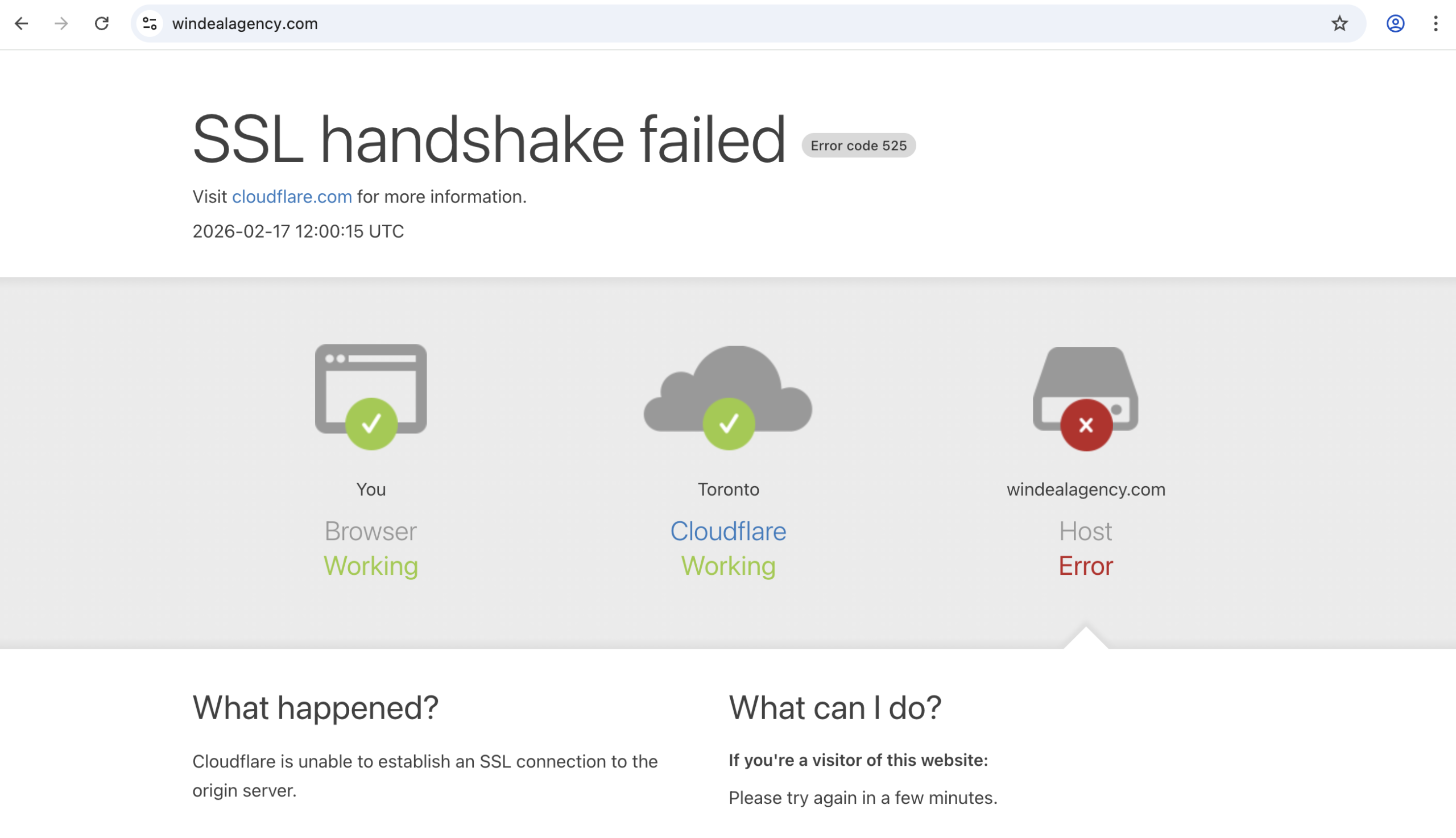Click the Working status under Browser

(371, 565)
